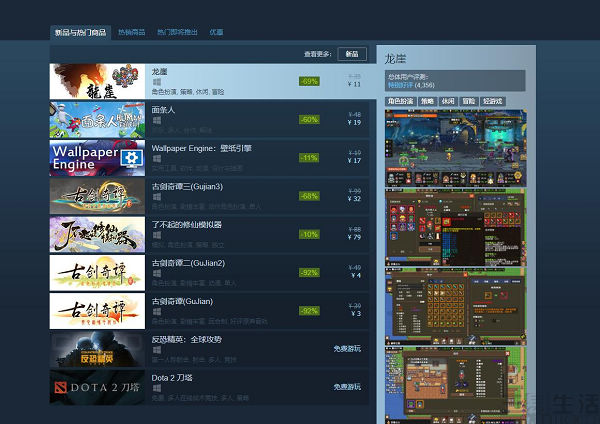Select the 新品与热门商品 tab
Viewport: 600px width, 424px height.
click(x=80, y=33)
